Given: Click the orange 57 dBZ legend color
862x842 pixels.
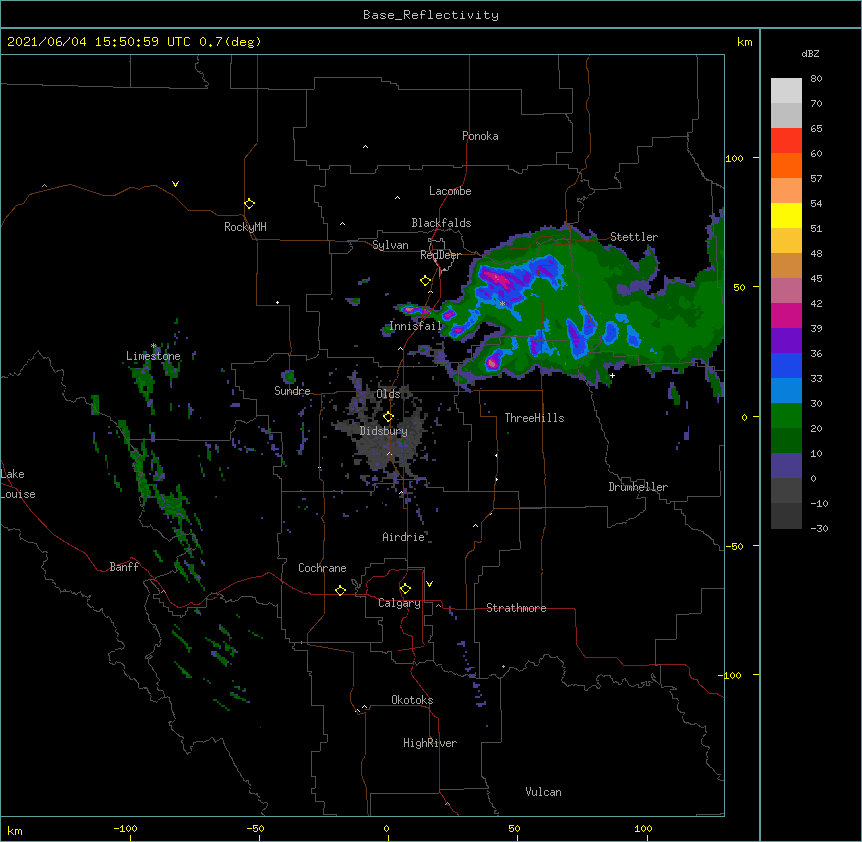Looking at the screenshot, I should point(786,165).
